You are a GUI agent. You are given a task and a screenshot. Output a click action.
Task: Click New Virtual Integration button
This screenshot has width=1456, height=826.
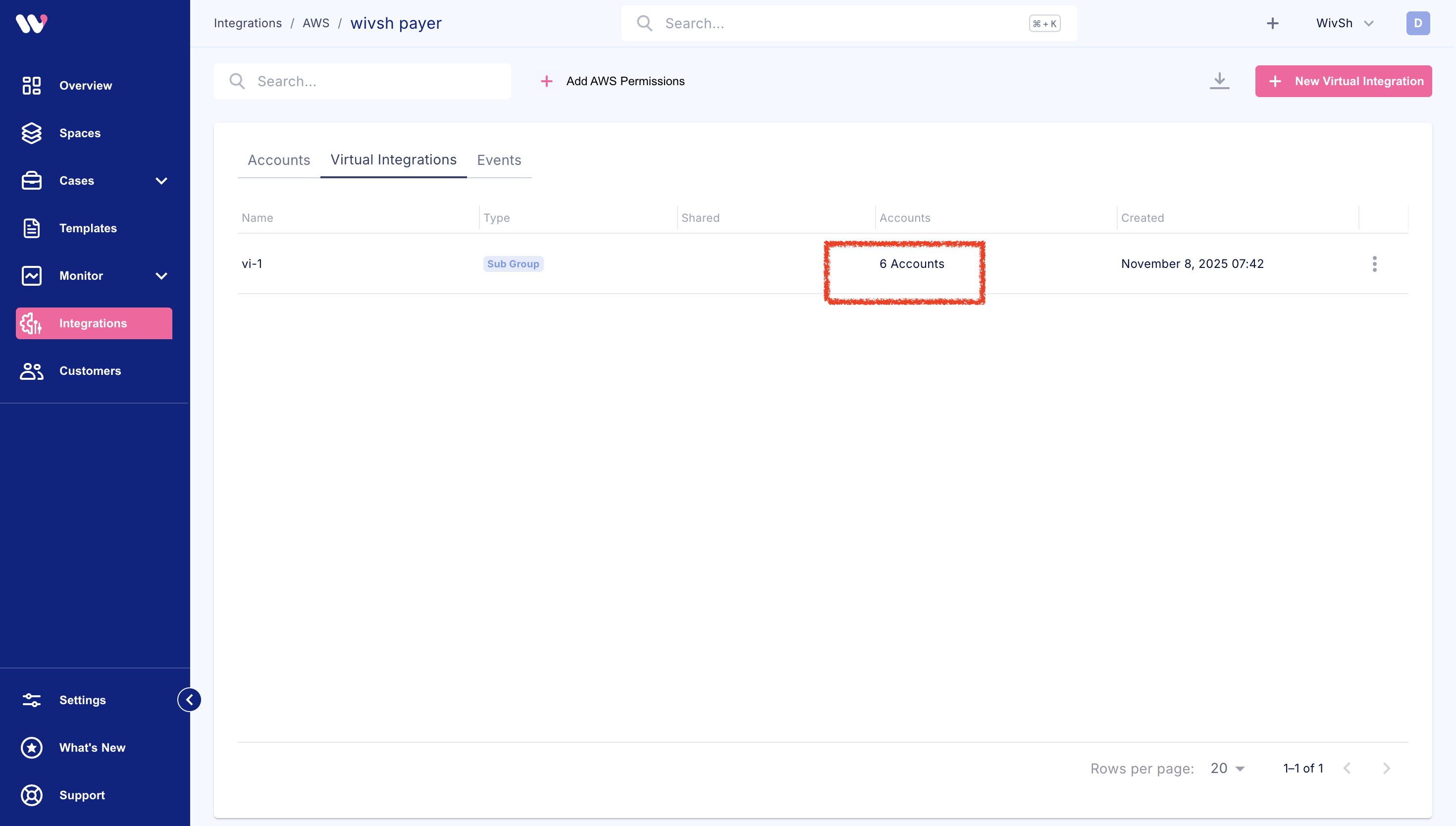(1343, 81)
